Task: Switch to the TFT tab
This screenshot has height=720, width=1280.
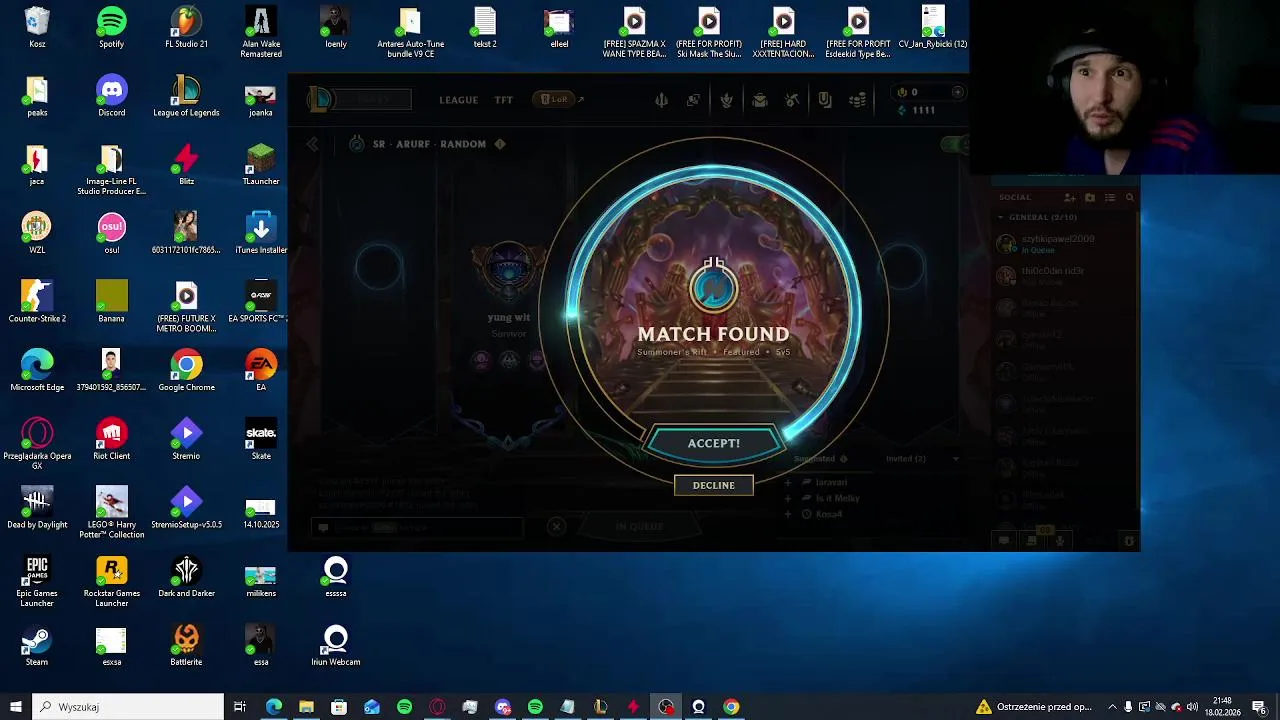Action: pos(503,100)
